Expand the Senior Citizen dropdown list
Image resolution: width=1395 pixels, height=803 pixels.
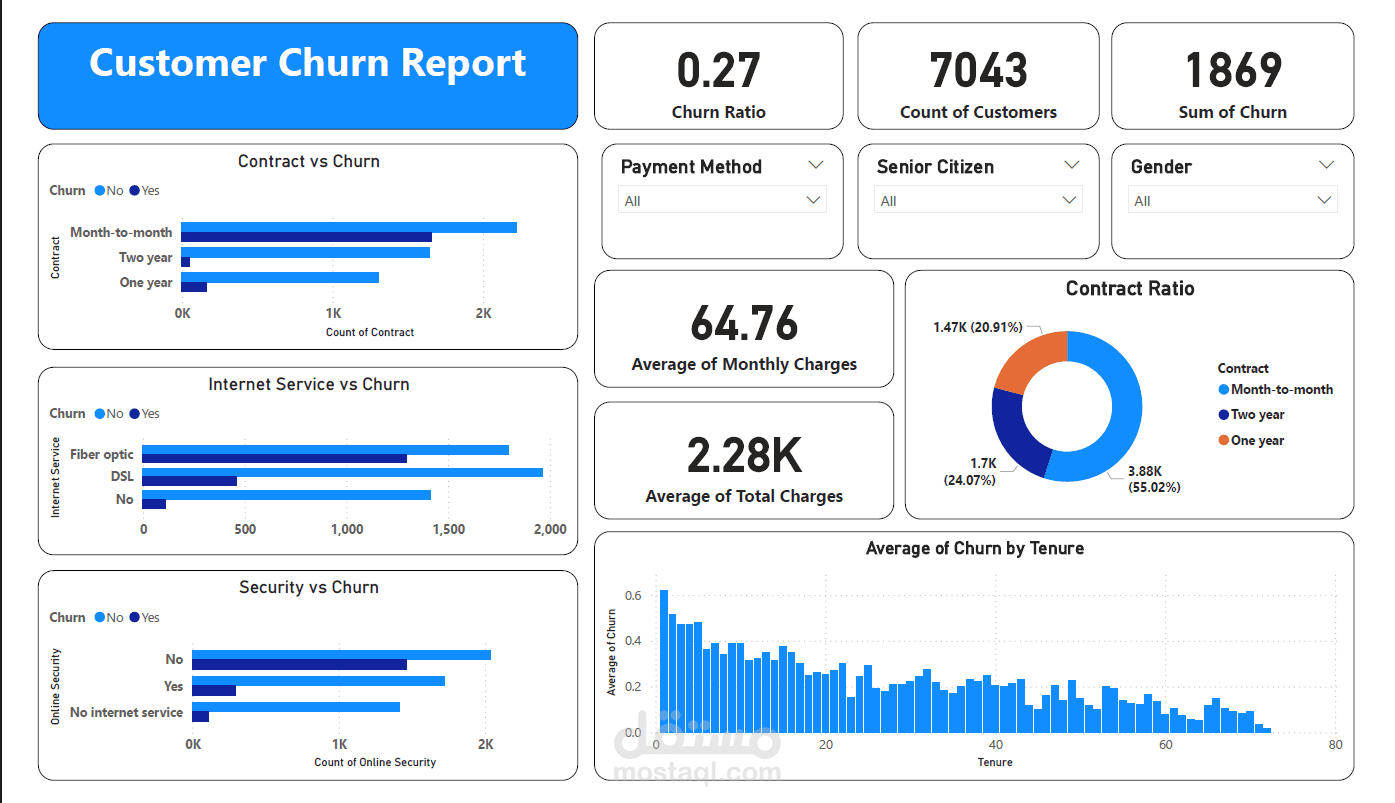coord(1071,199)
